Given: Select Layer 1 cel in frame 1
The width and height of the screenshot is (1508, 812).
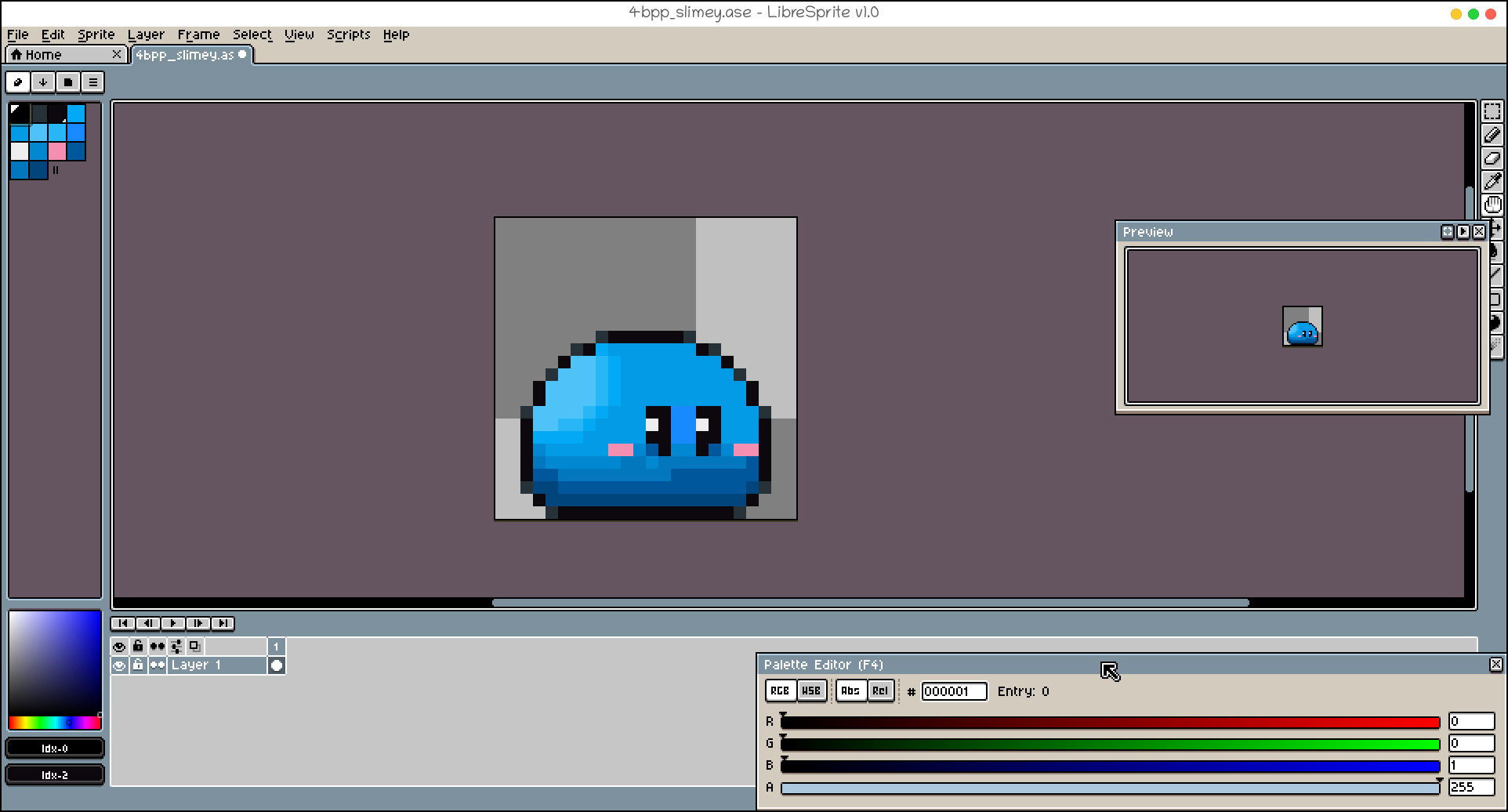Looking at the screenshot, I should pyautogui.click(x=276, y=665).
